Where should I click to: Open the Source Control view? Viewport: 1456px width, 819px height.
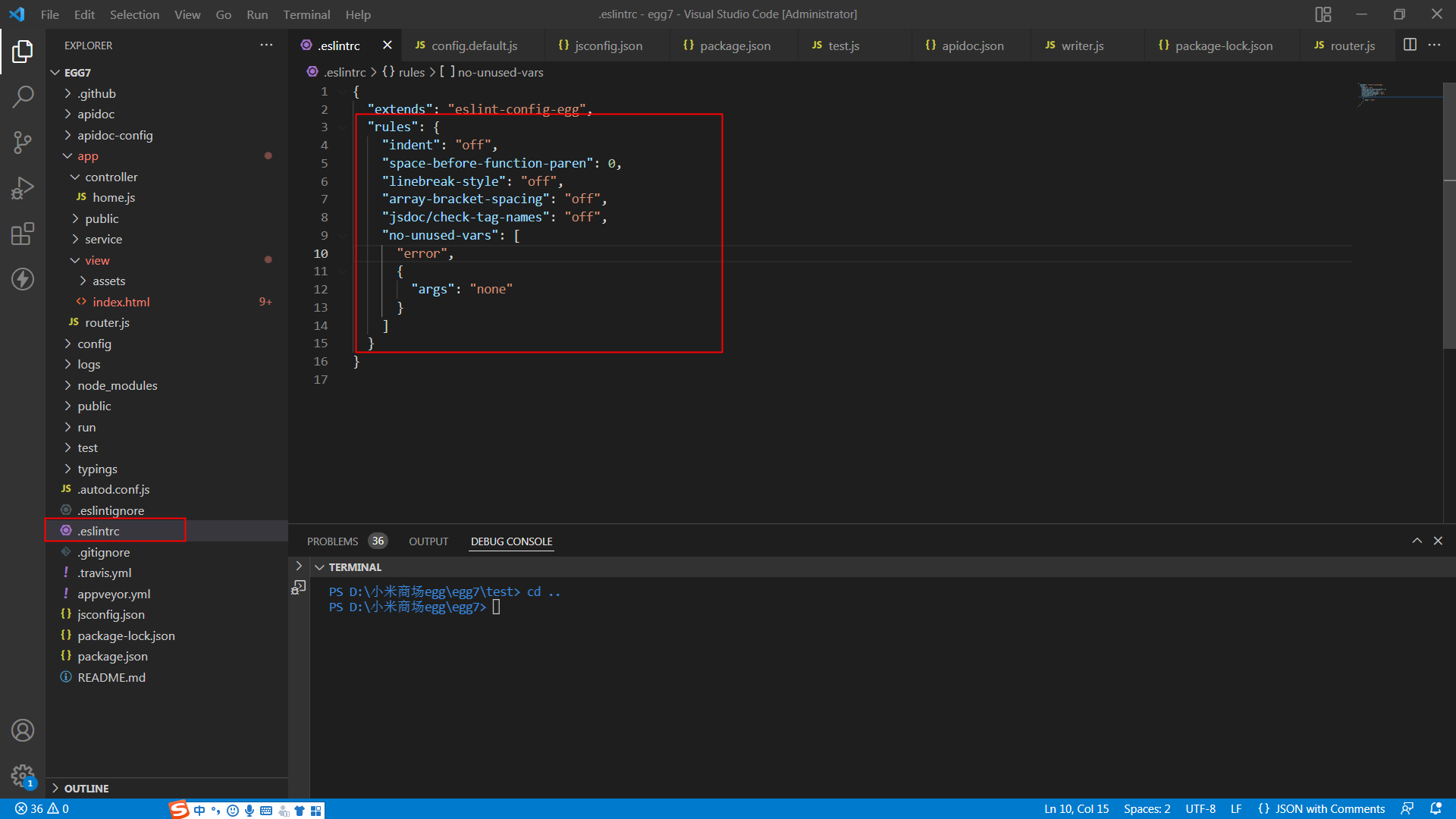pos(23,143)
